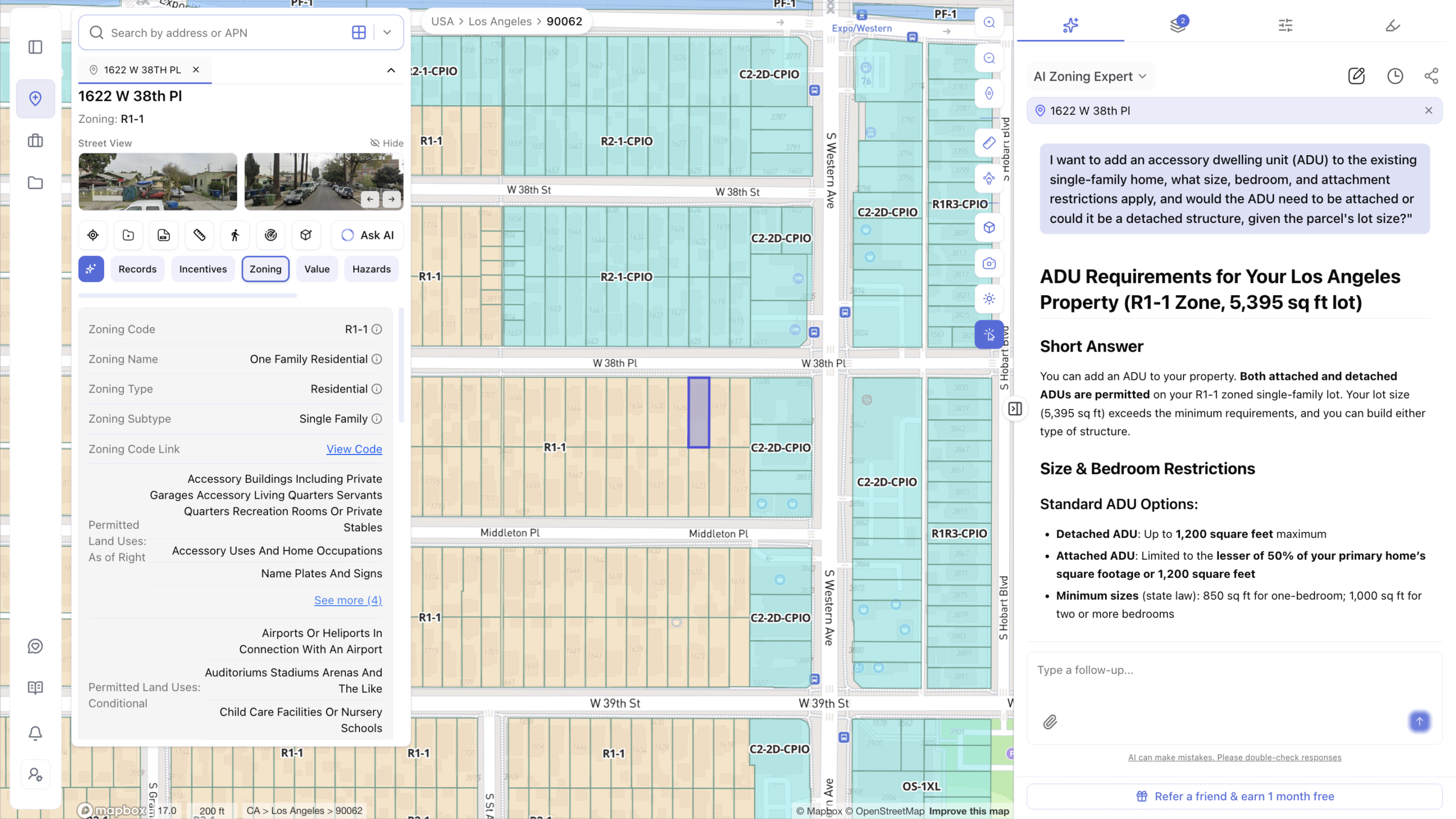Open AI chat history clock
The height and width of the screenshot is (819, 1456).
coord(1395,76)
